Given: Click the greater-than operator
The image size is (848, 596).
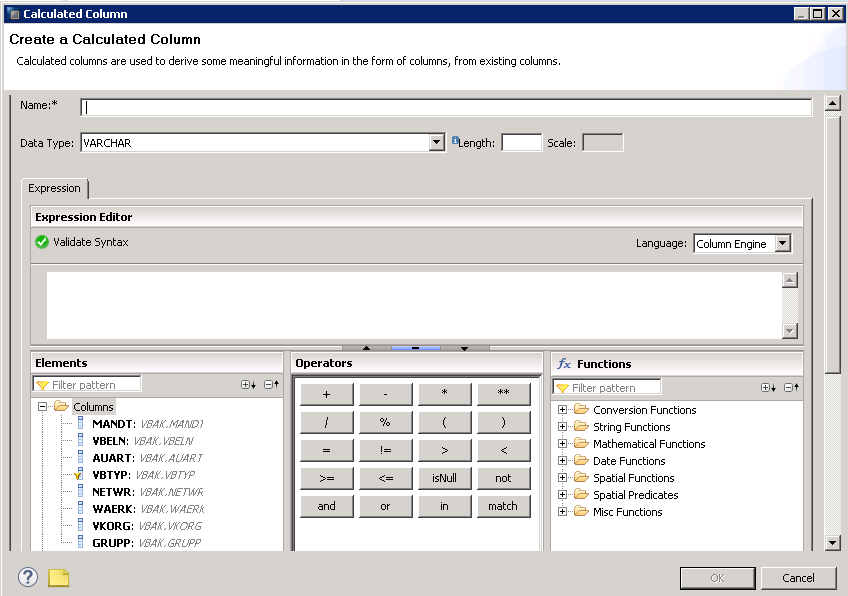Looking at the screenshot, I should pos(445,451).
